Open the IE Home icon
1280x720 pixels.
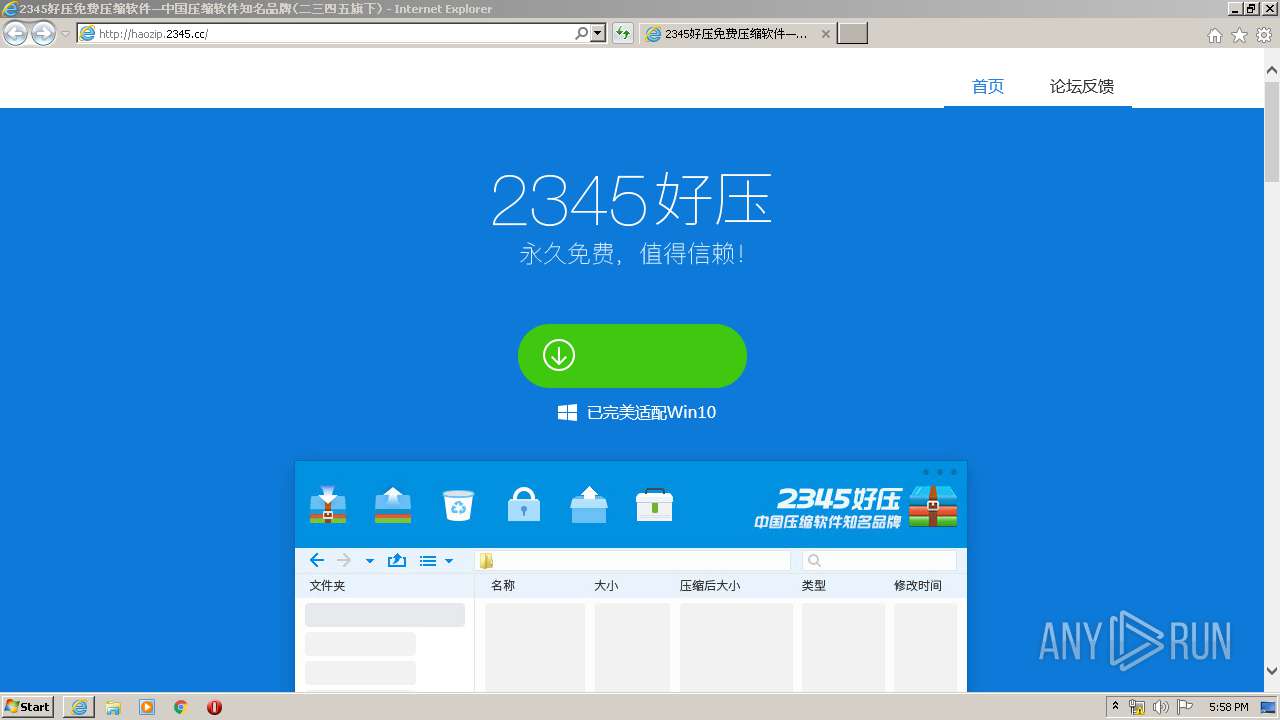pos(1215,35)
